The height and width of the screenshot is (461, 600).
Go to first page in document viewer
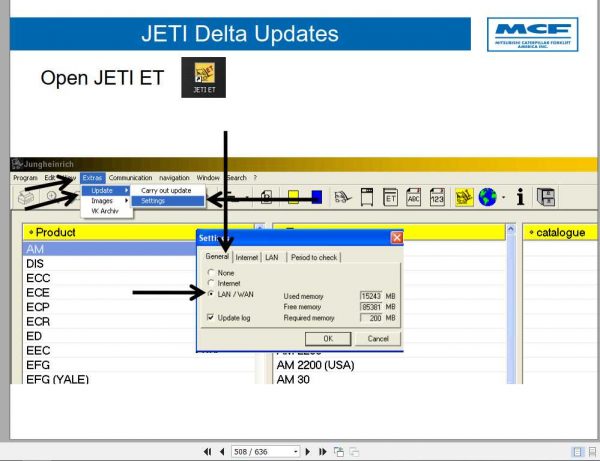tap(207, 452)
